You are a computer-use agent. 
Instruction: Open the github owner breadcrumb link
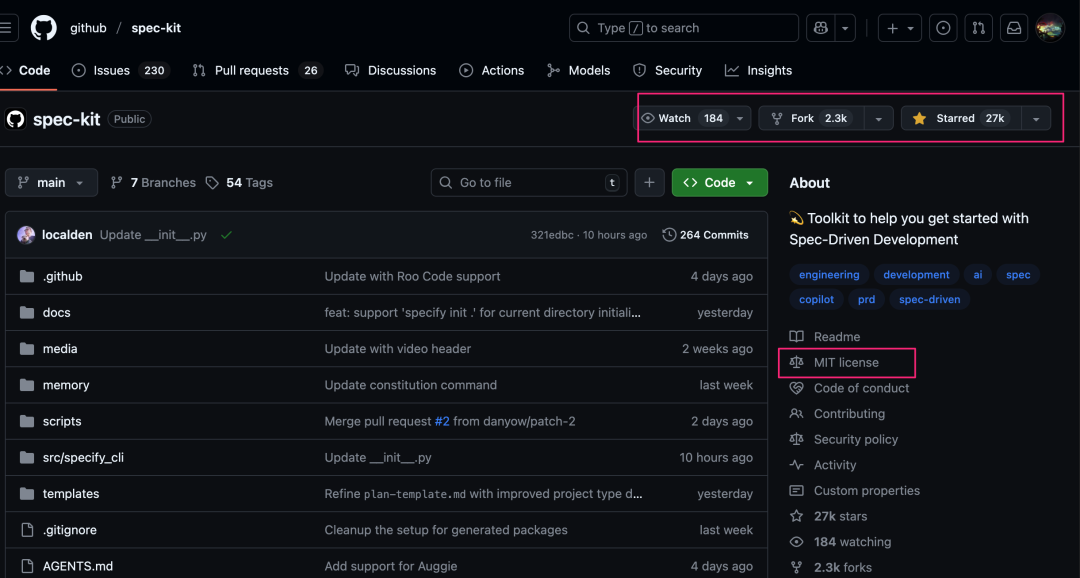88,28
